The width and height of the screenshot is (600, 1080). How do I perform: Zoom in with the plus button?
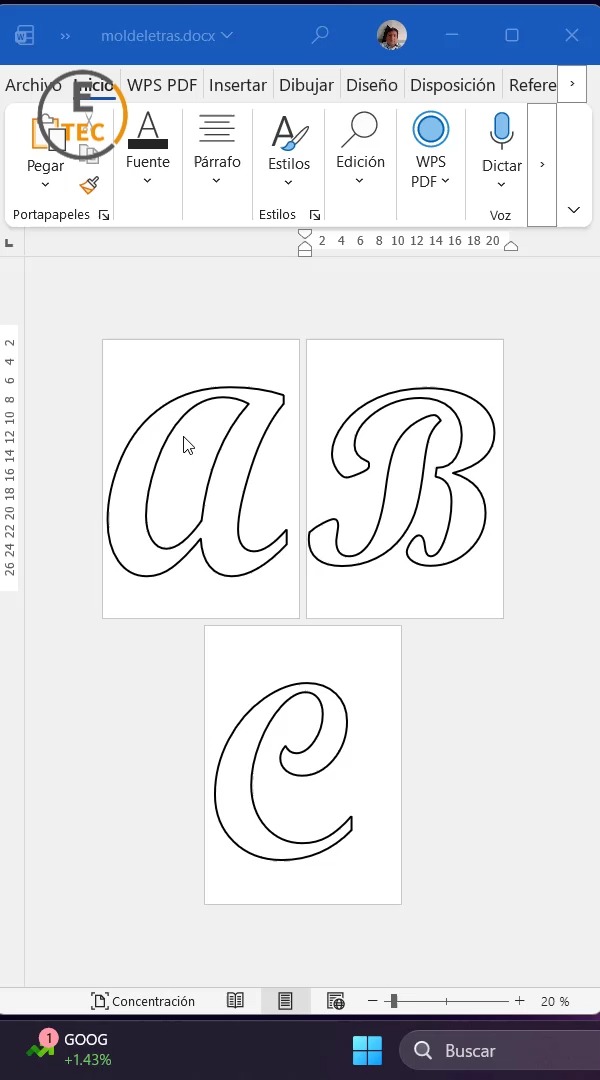click(x=519, y=1001)
